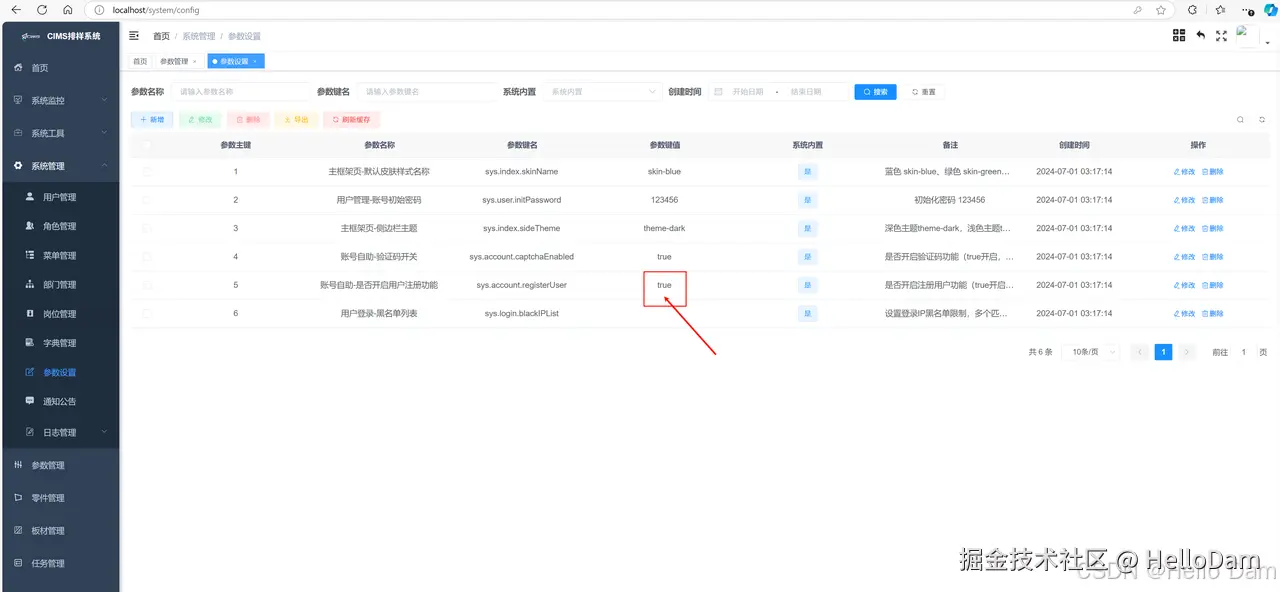Viewport: 1280px width, 592px height.
Task: Open 岗位管理 in sidebar
Action: click(60, 314)
